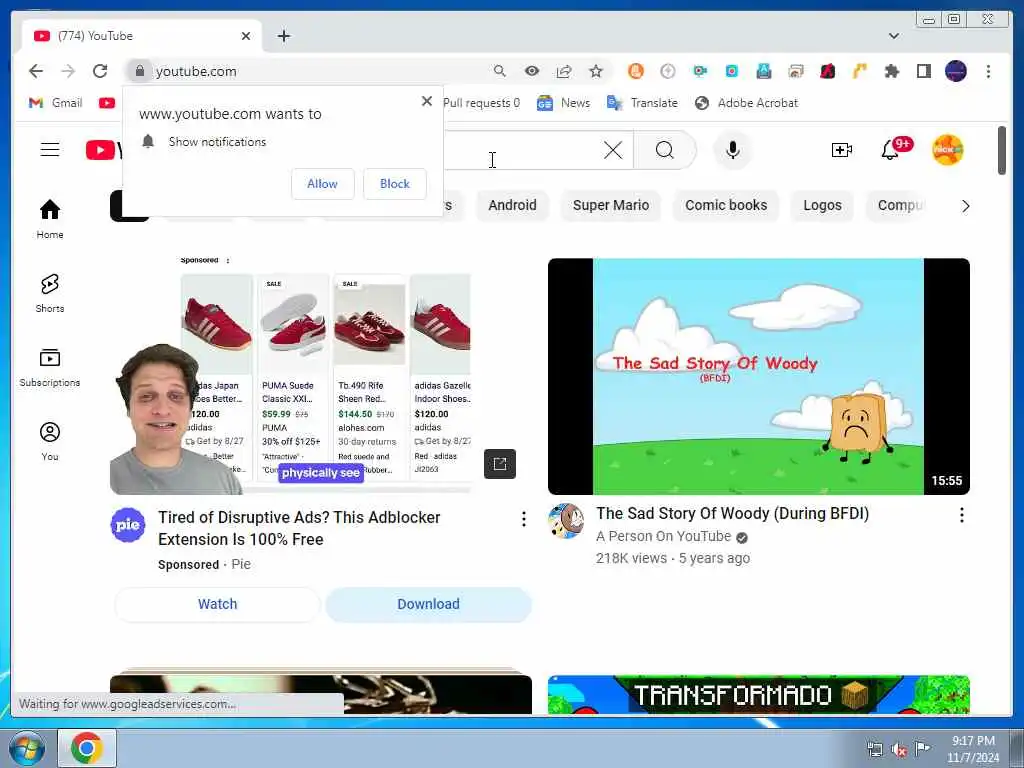Open the You section in sidebar
Screen dimensions: 1024x768
[x=50, y=441]
